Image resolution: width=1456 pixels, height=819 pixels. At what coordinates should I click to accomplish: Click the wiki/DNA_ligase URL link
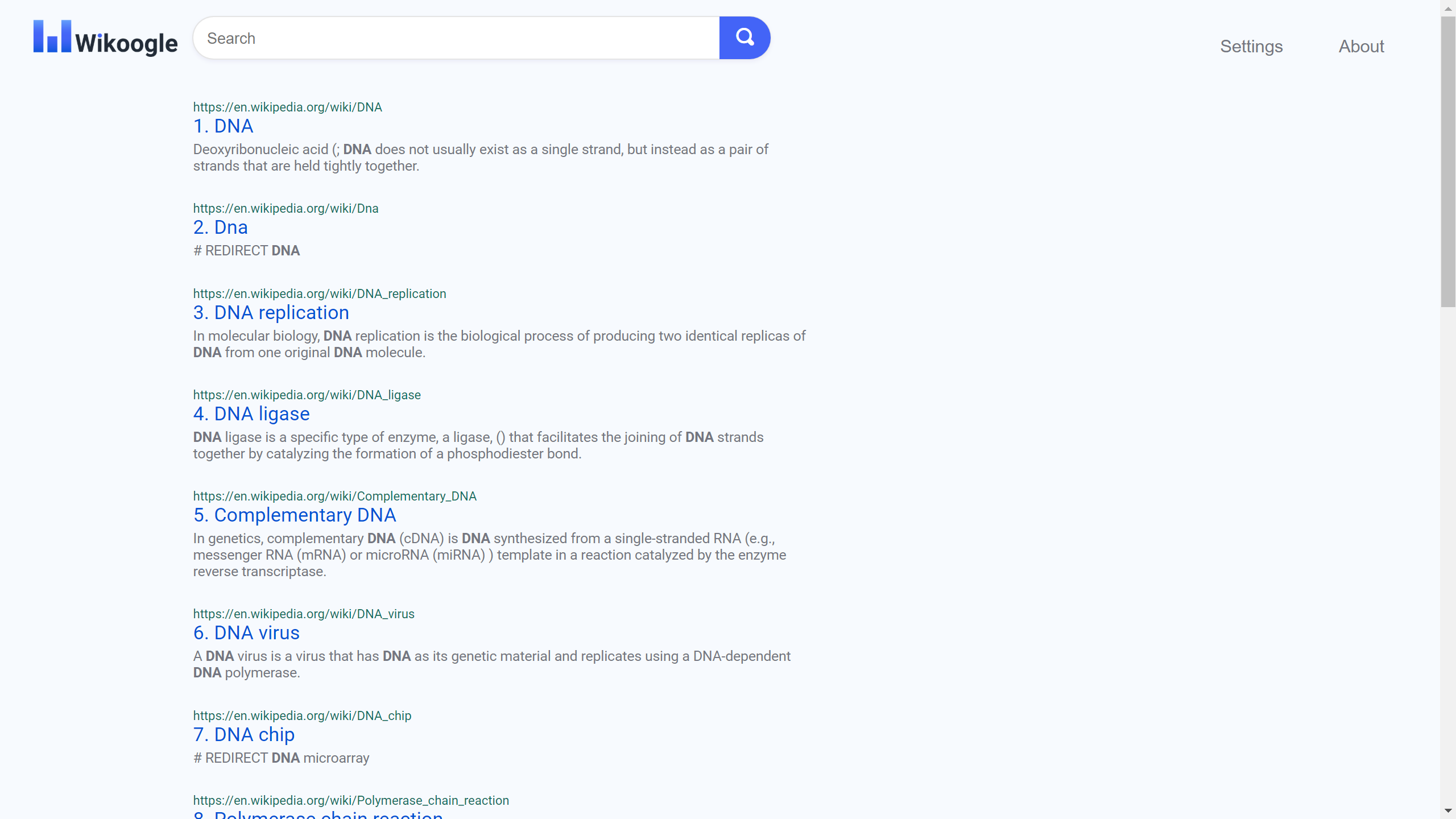click(307, 395)
